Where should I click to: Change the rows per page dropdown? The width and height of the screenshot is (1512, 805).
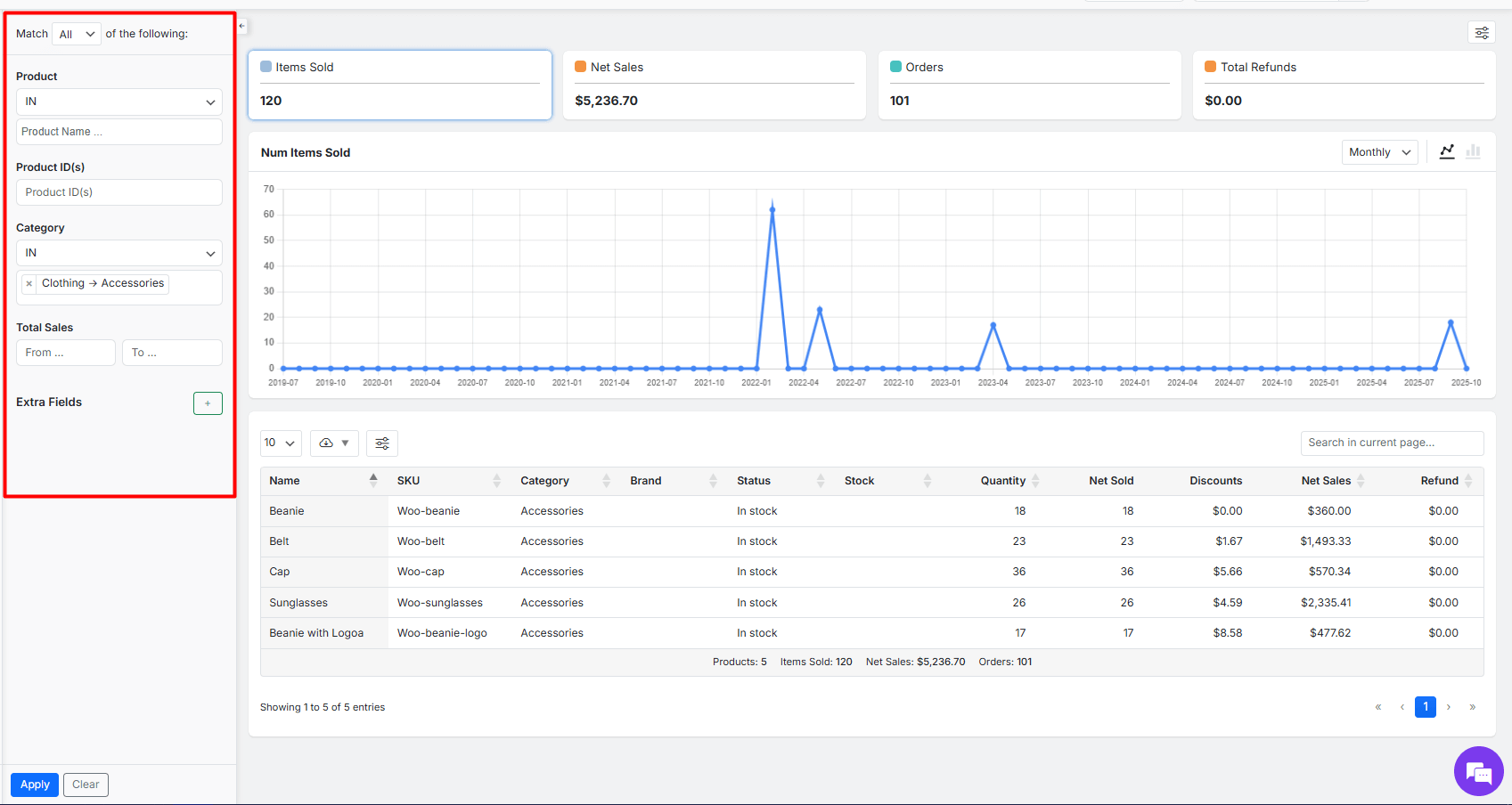click(x=280, y=443)
